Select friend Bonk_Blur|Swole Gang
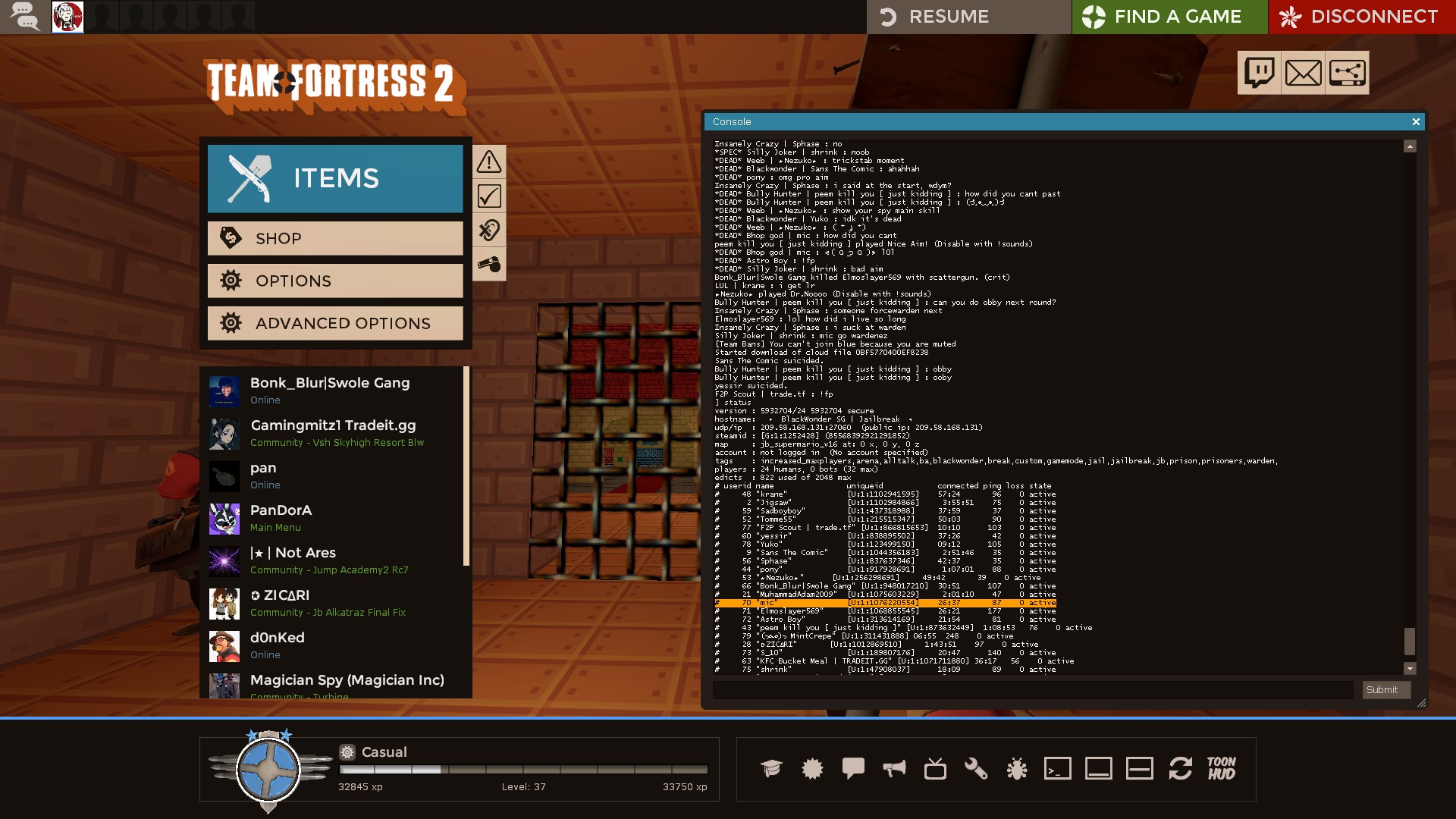 pos(334,391)
